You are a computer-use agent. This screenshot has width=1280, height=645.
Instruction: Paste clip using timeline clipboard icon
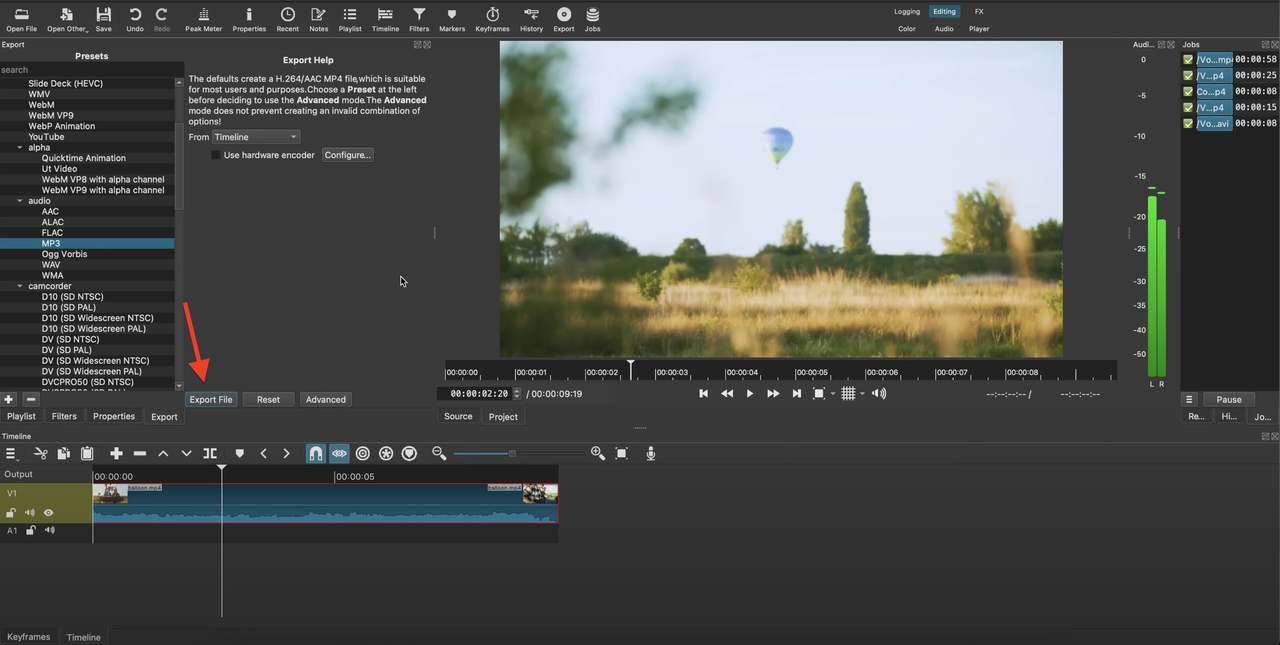87,454
